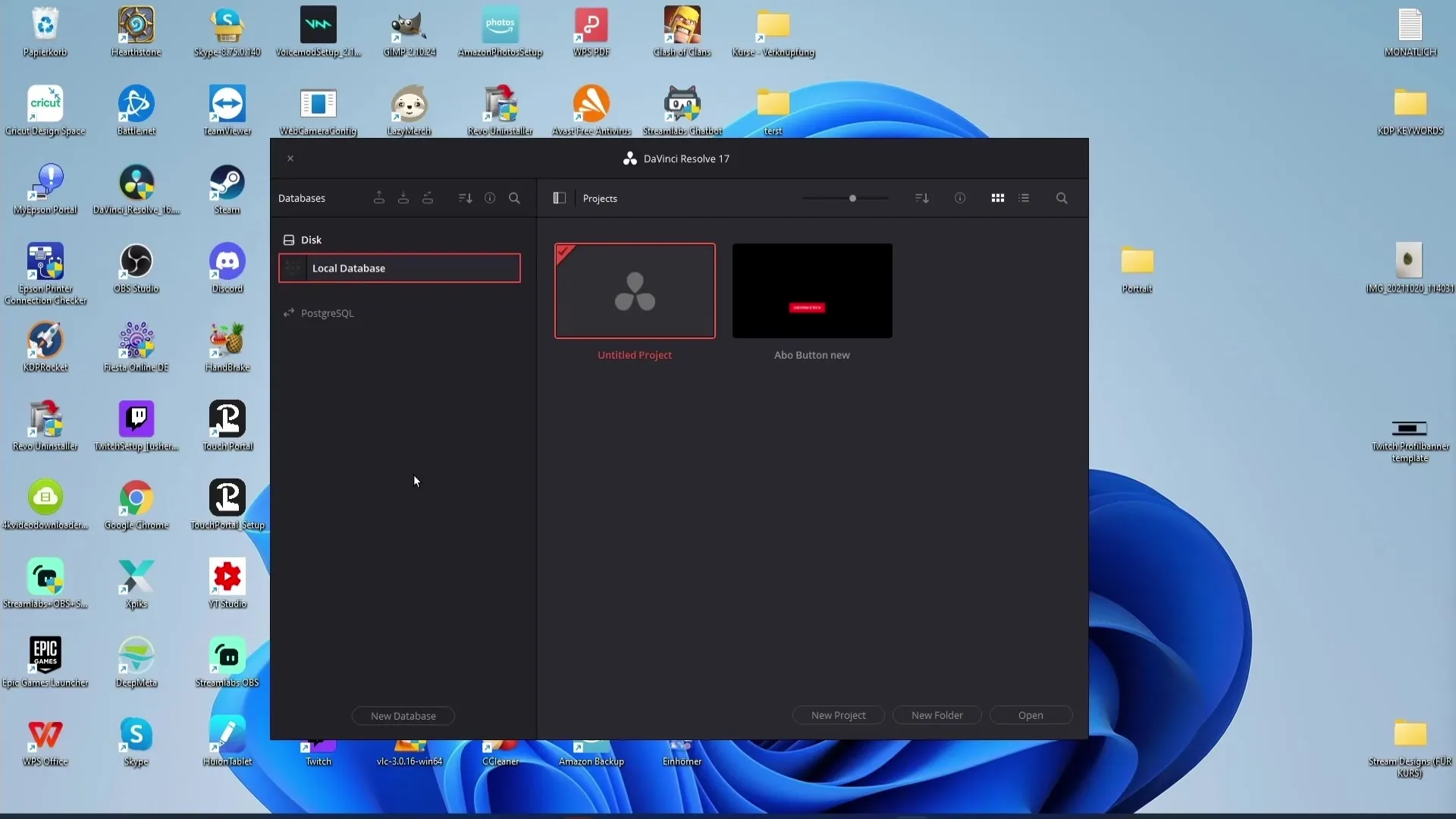Select the search icon in Projects panel
This screenshot has height=819, width=1456.
click(x=1062, y=198)
